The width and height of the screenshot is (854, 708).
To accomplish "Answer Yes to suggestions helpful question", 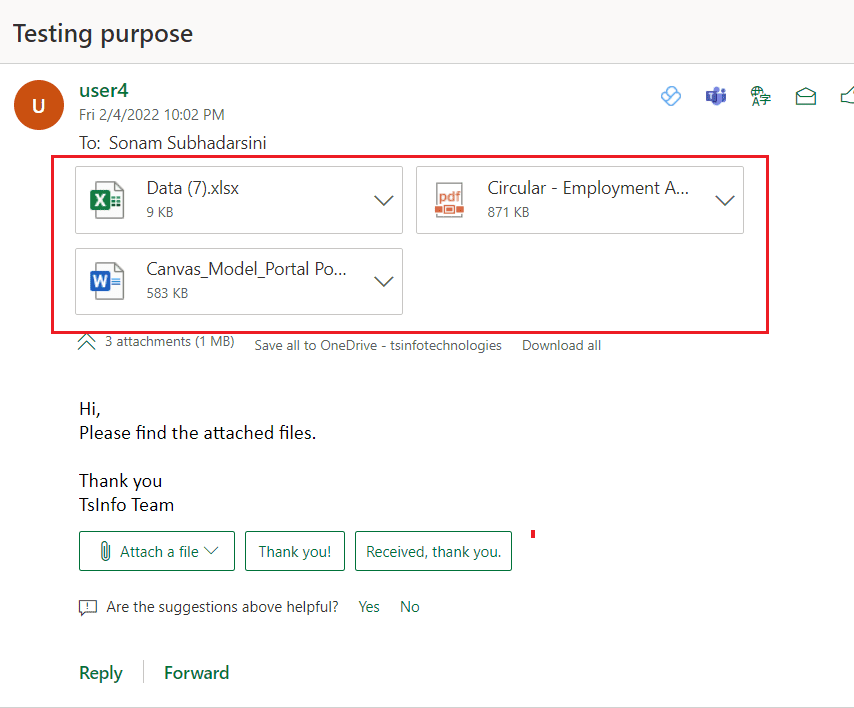I will [369, 607].
